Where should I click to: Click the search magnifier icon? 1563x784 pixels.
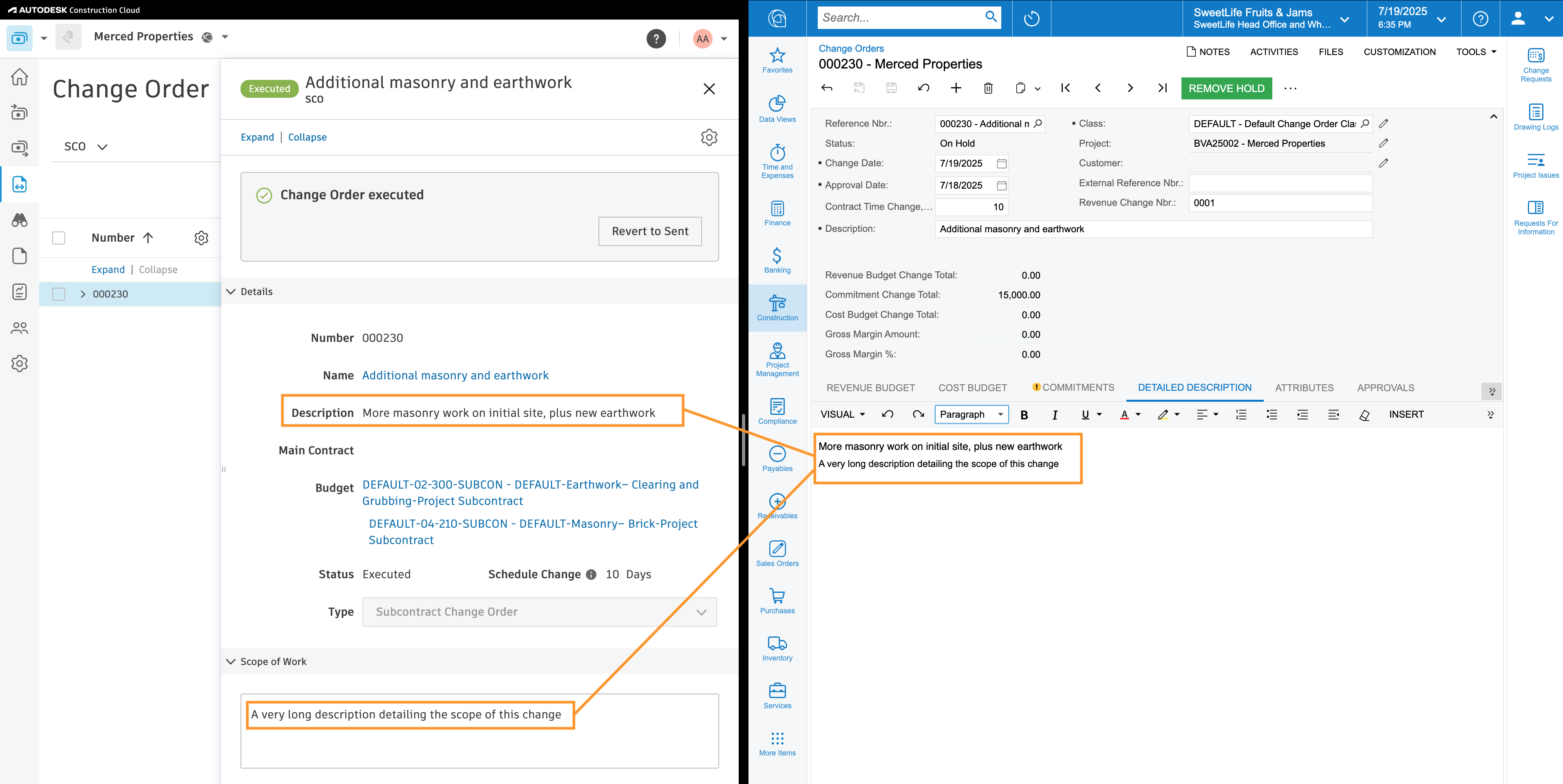pos(991,17)
